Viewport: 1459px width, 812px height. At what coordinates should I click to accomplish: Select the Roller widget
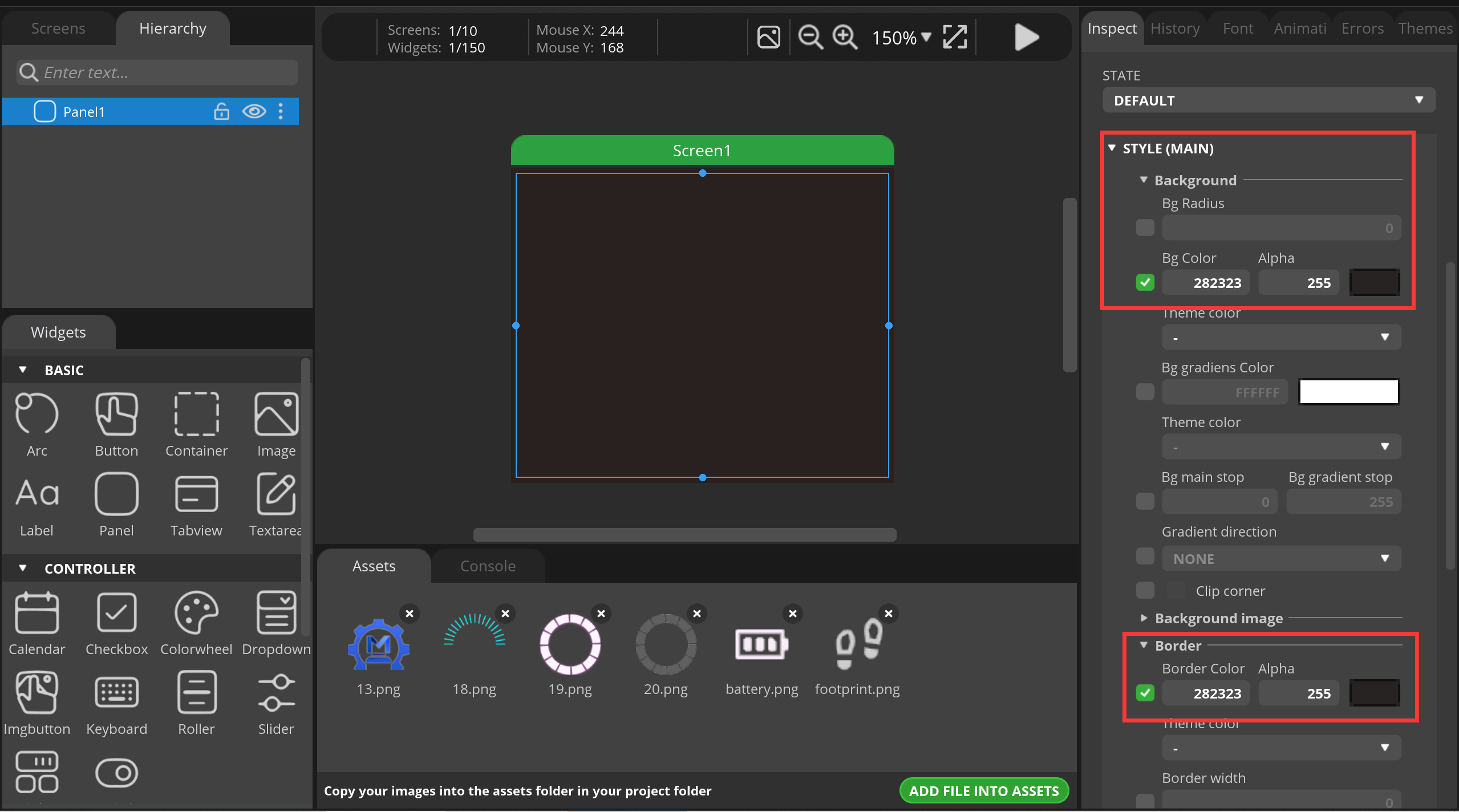(x=196, y=703)
